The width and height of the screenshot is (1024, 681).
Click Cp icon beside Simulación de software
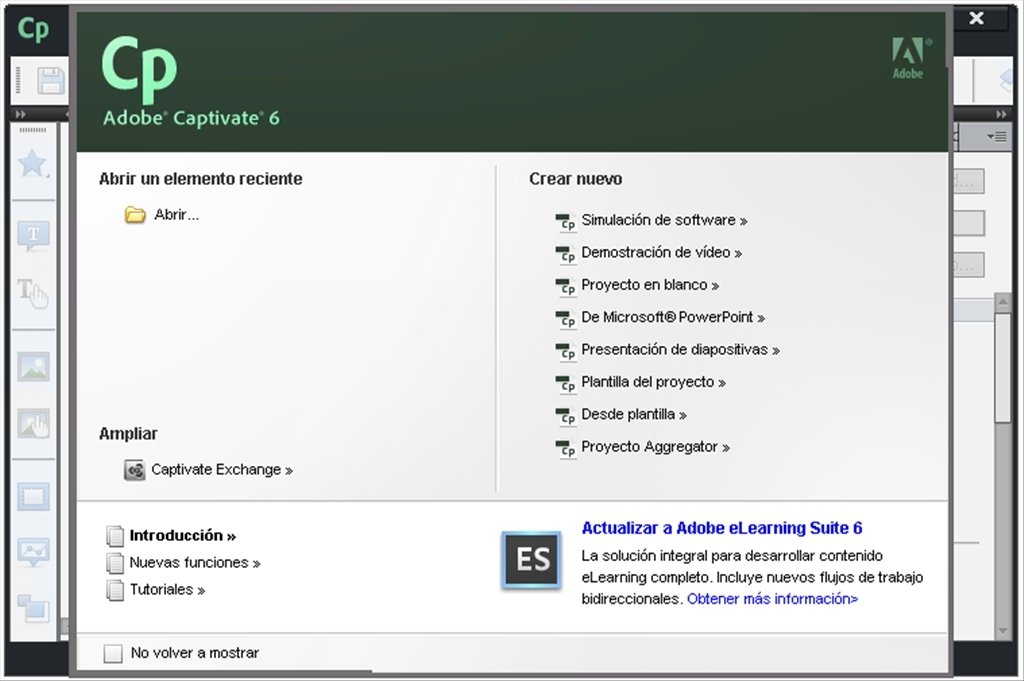pos(565,221)
